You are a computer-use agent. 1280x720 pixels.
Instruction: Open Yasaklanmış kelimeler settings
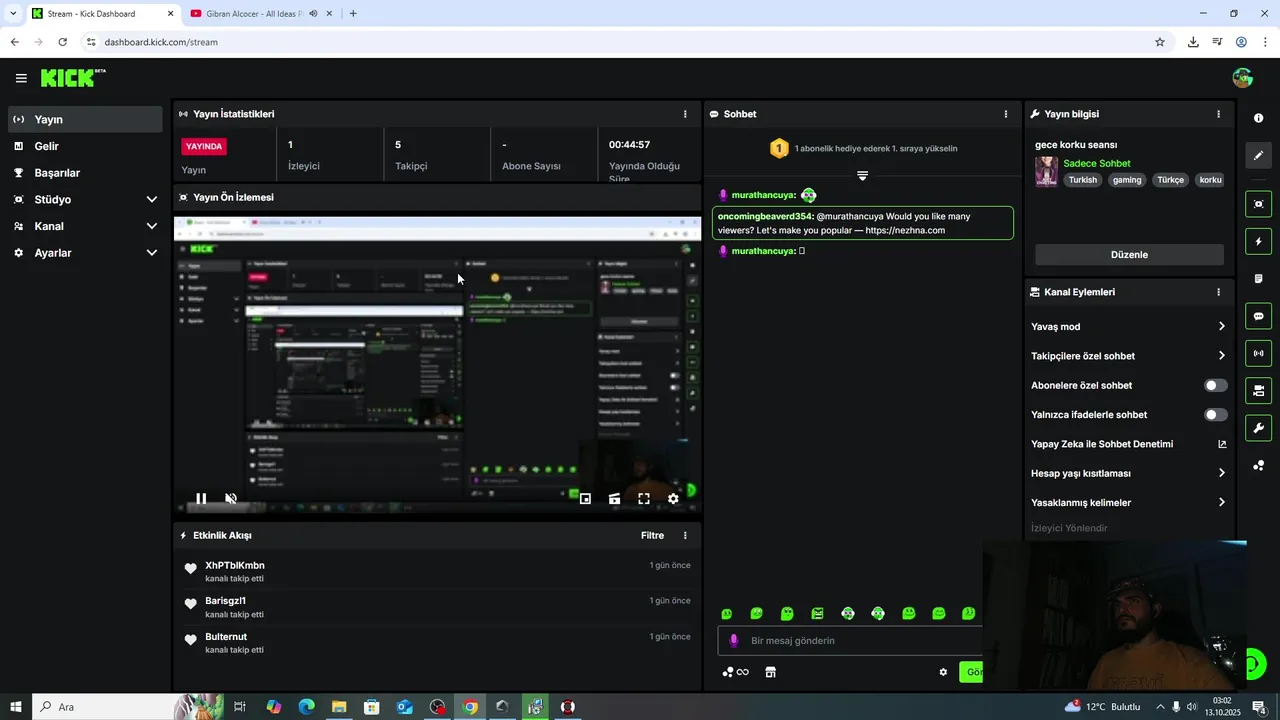point(1128,502)
